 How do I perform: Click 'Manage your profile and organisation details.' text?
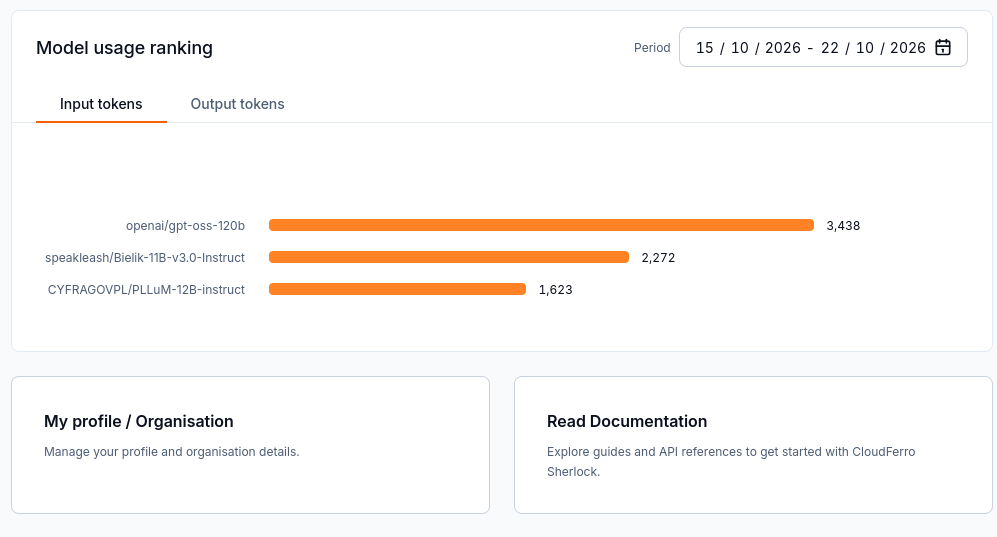[x=172, y=452]
